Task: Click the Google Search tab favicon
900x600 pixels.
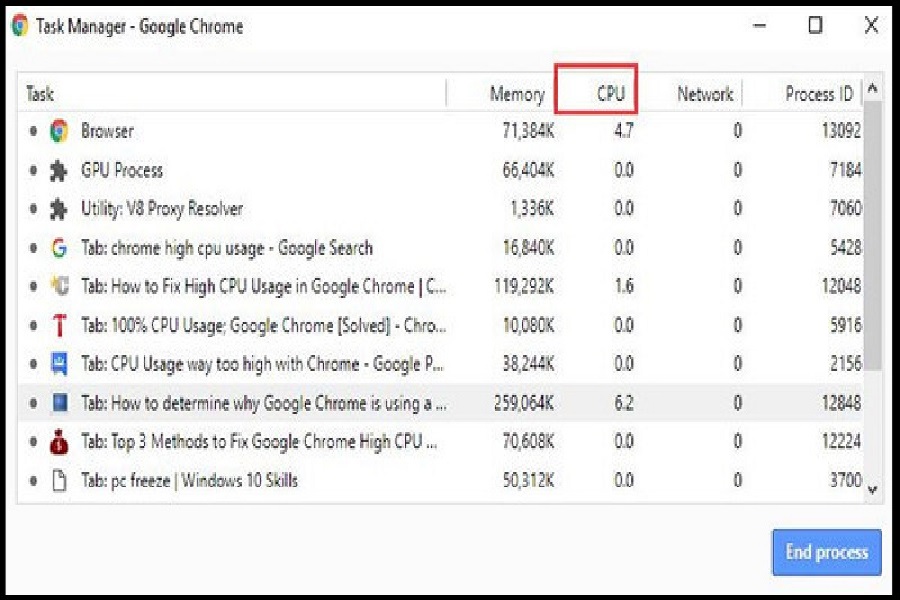Action: (x=59, y=248)
